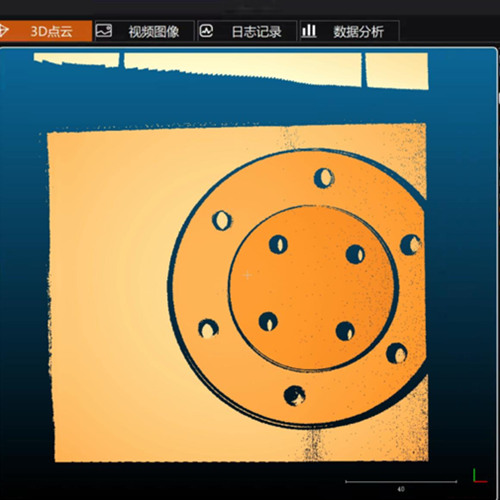Image resolution: width=500 pixels, height=500 pixels.
Task: Select the pale strip at top of point cloud
Action: 231,68
